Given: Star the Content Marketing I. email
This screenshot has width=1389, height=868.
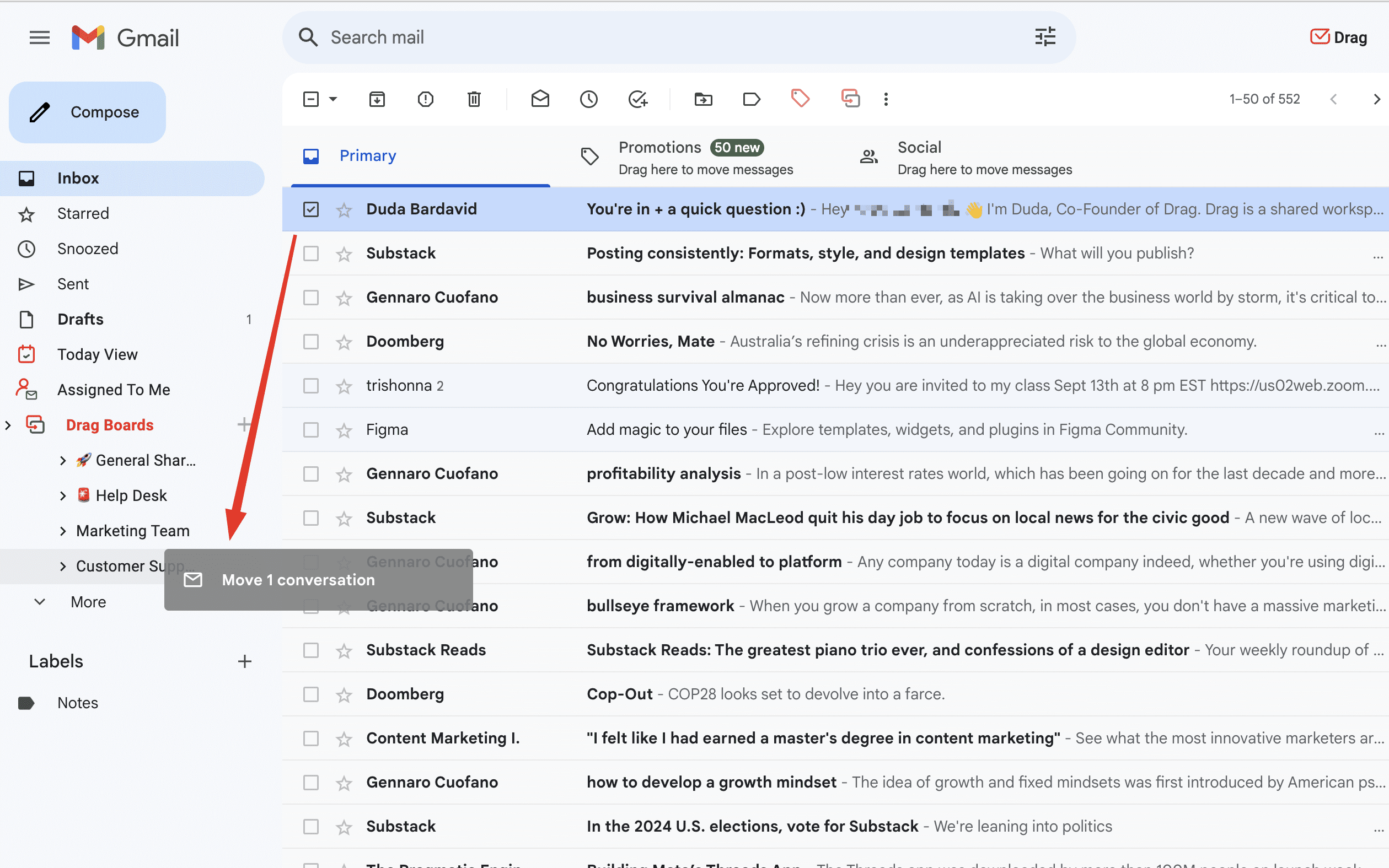Looking at the screenshot, I should click(344, 739).
